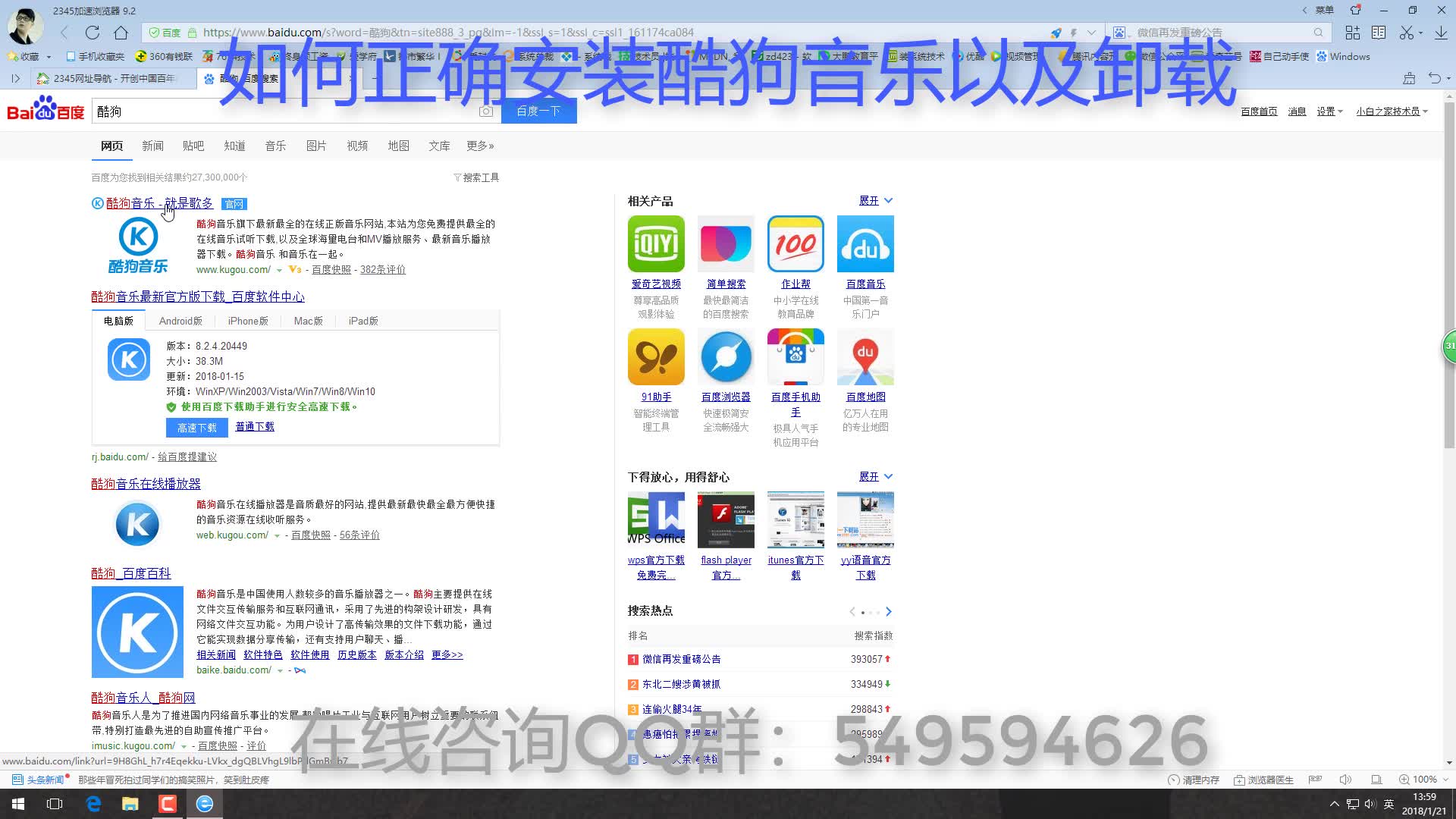
Task: Open the 91助手 app icon
Action: coord(656,356)
